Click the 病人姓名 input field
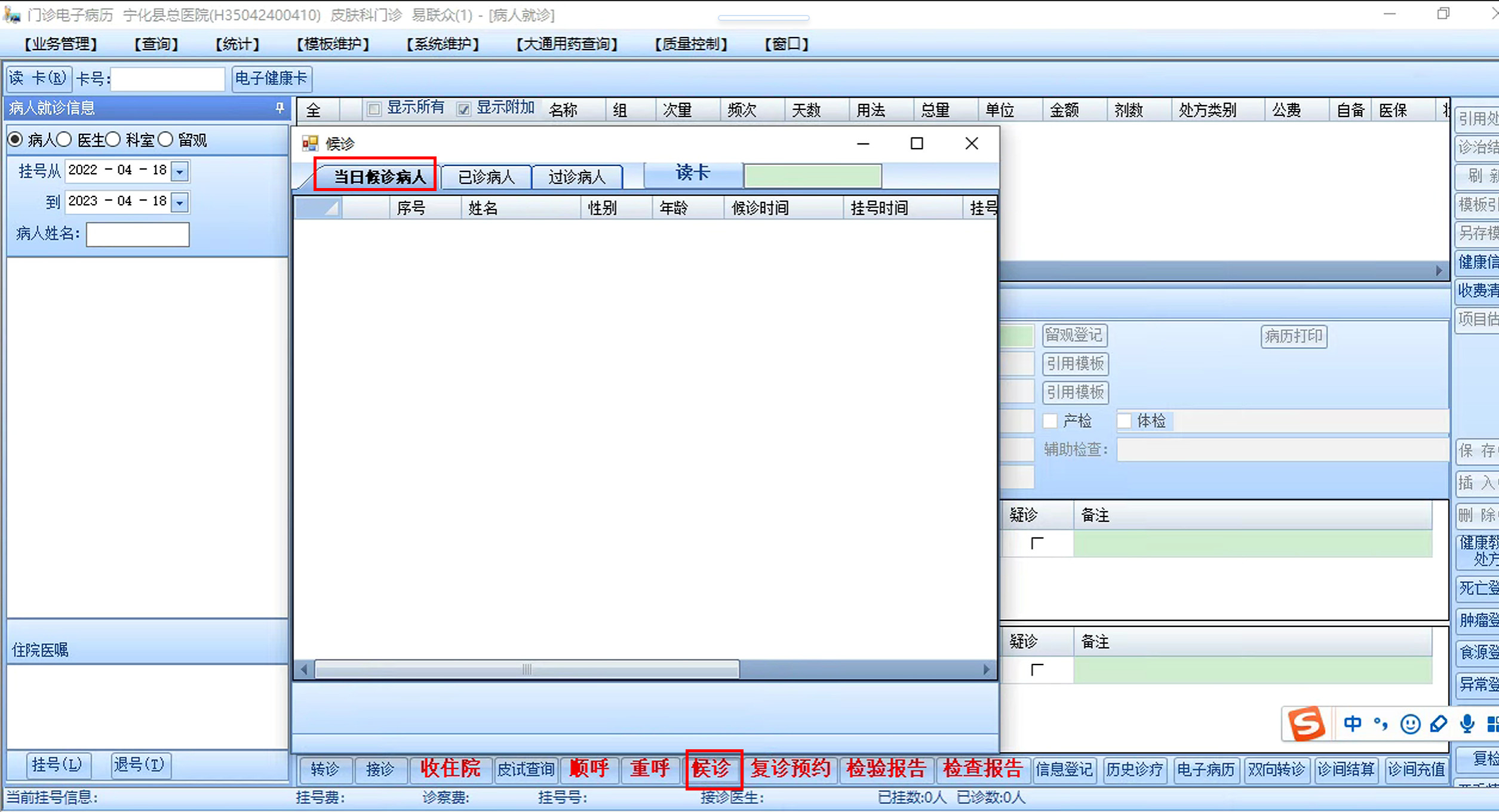The height and width of the screenshot is (812, 1499). (138, 234)
